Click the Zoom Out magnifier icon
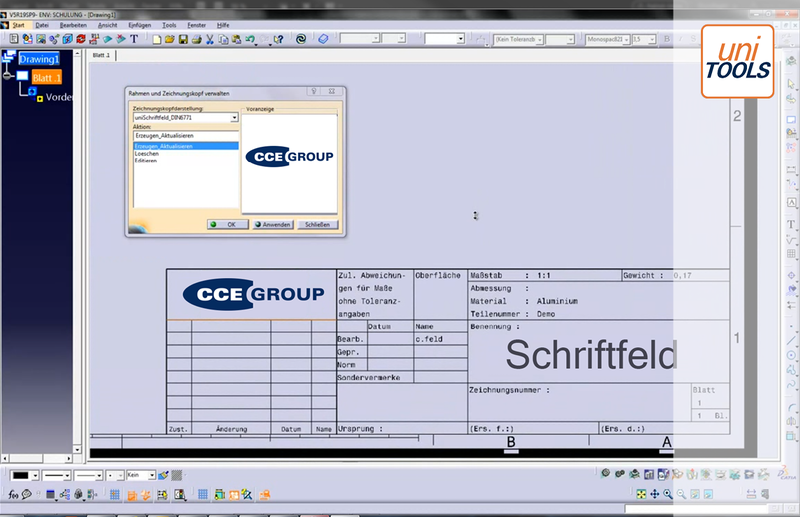 tap(681, 494)
